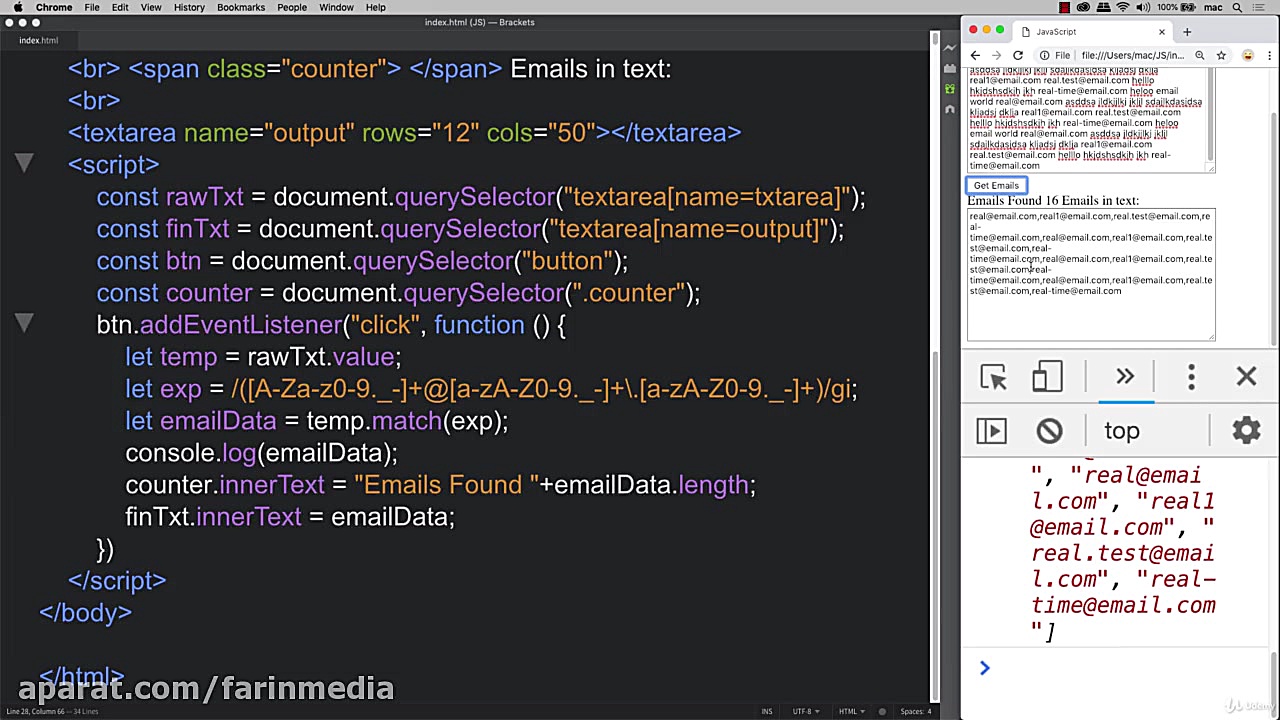Click the arch-shaped icon in Brackets right sidebar
The width and height of the screenshot is (1280, 720).
pos(949,109)
